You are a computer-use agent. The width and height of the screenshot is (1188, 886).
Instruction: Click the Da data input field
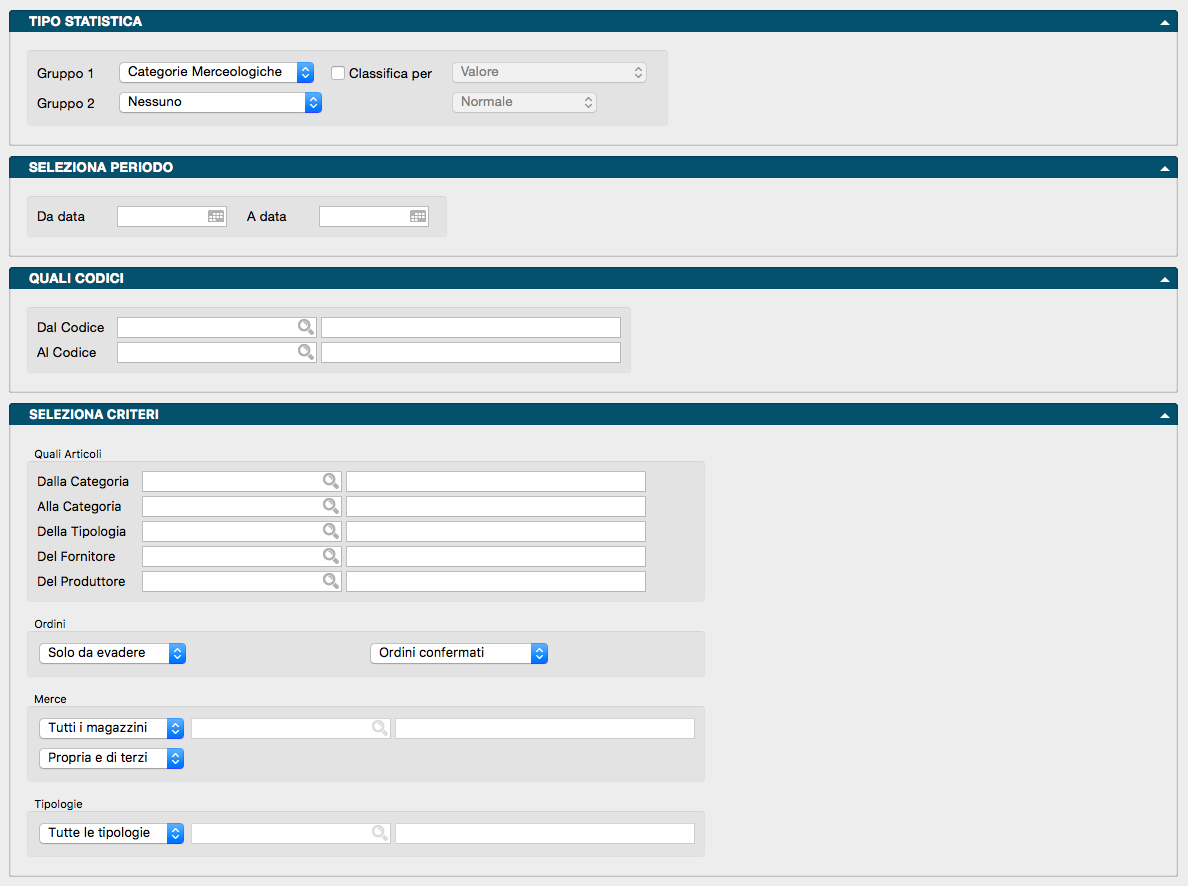(161, 216)
